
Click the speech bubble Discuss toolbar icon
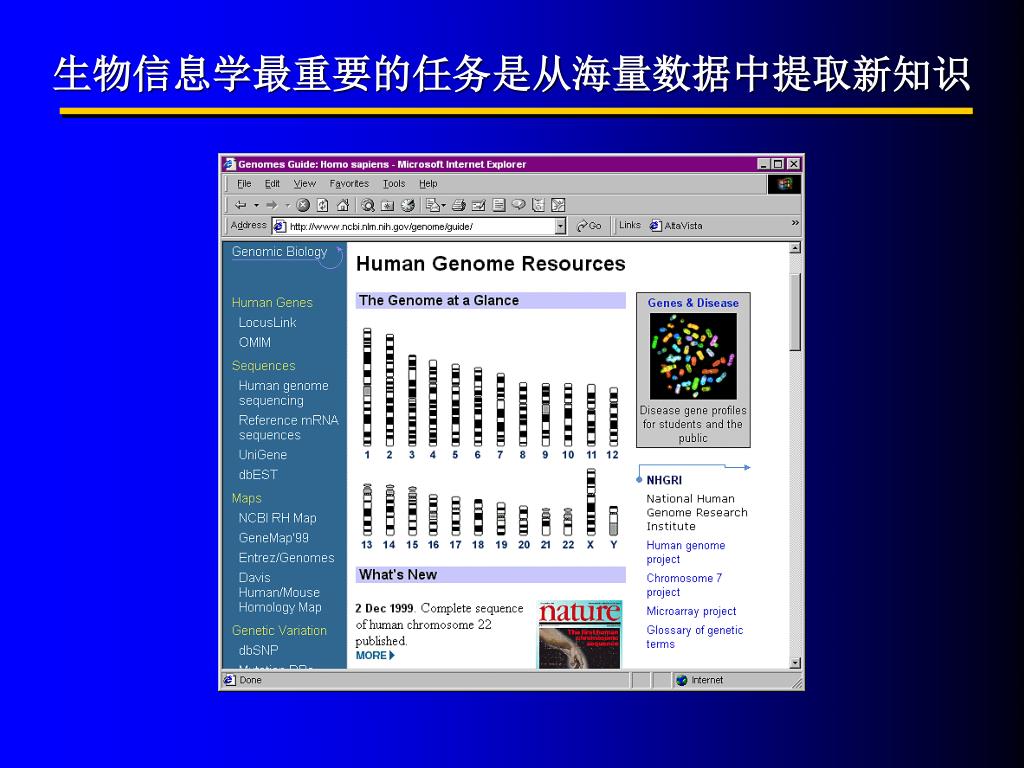coord(519,205)
